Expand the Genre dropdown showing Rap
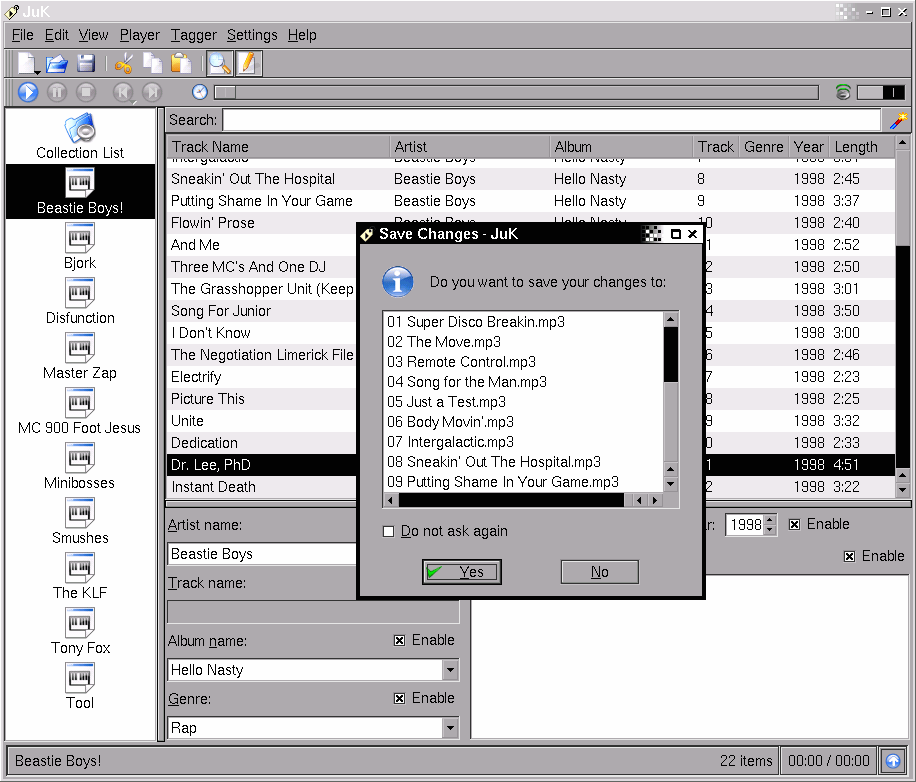Image resolution: width=916 pixels, height=782 pixels. [x=450, y=728]
